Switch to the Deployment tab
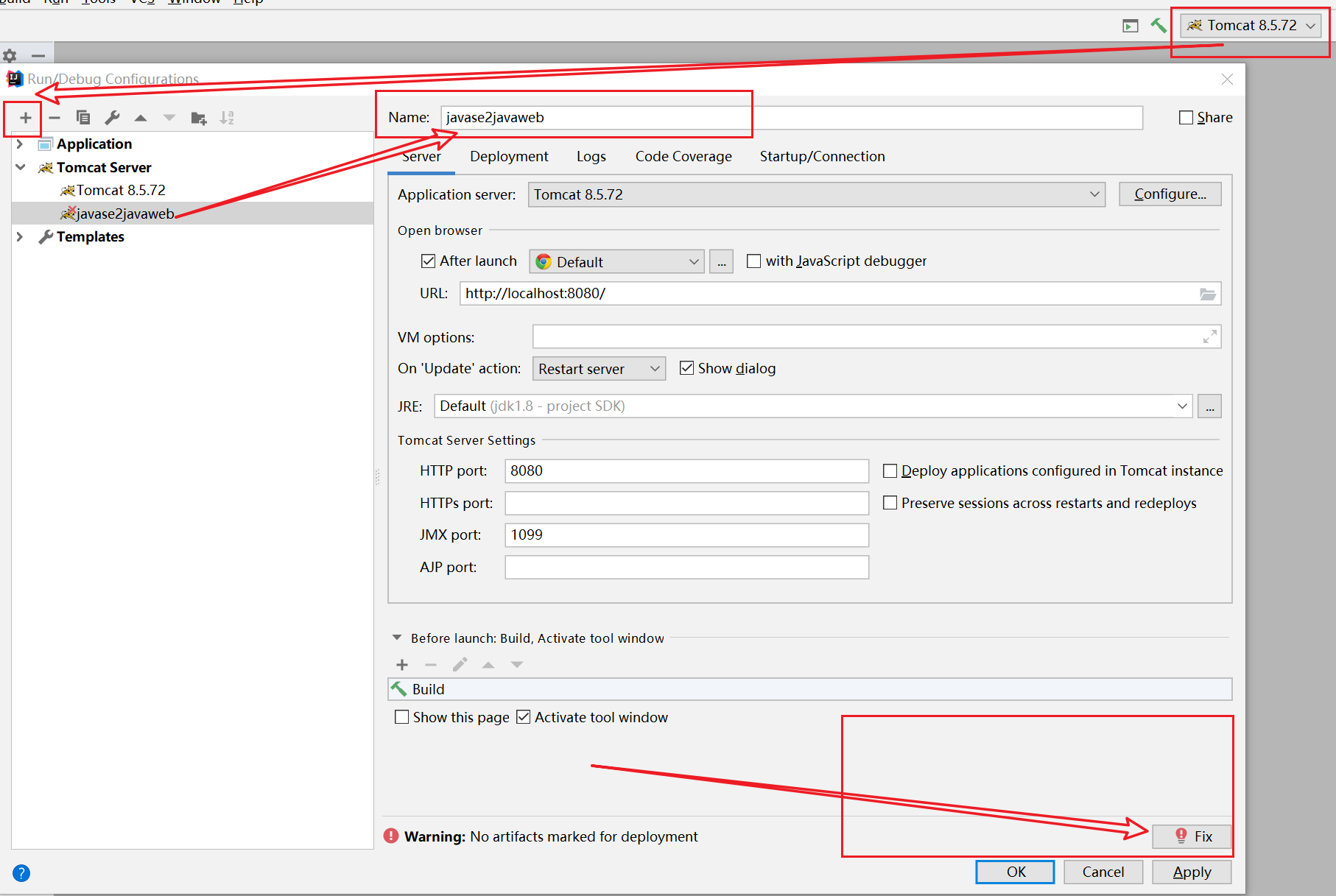Viewport: 1336px width, 896px height. 509,157
